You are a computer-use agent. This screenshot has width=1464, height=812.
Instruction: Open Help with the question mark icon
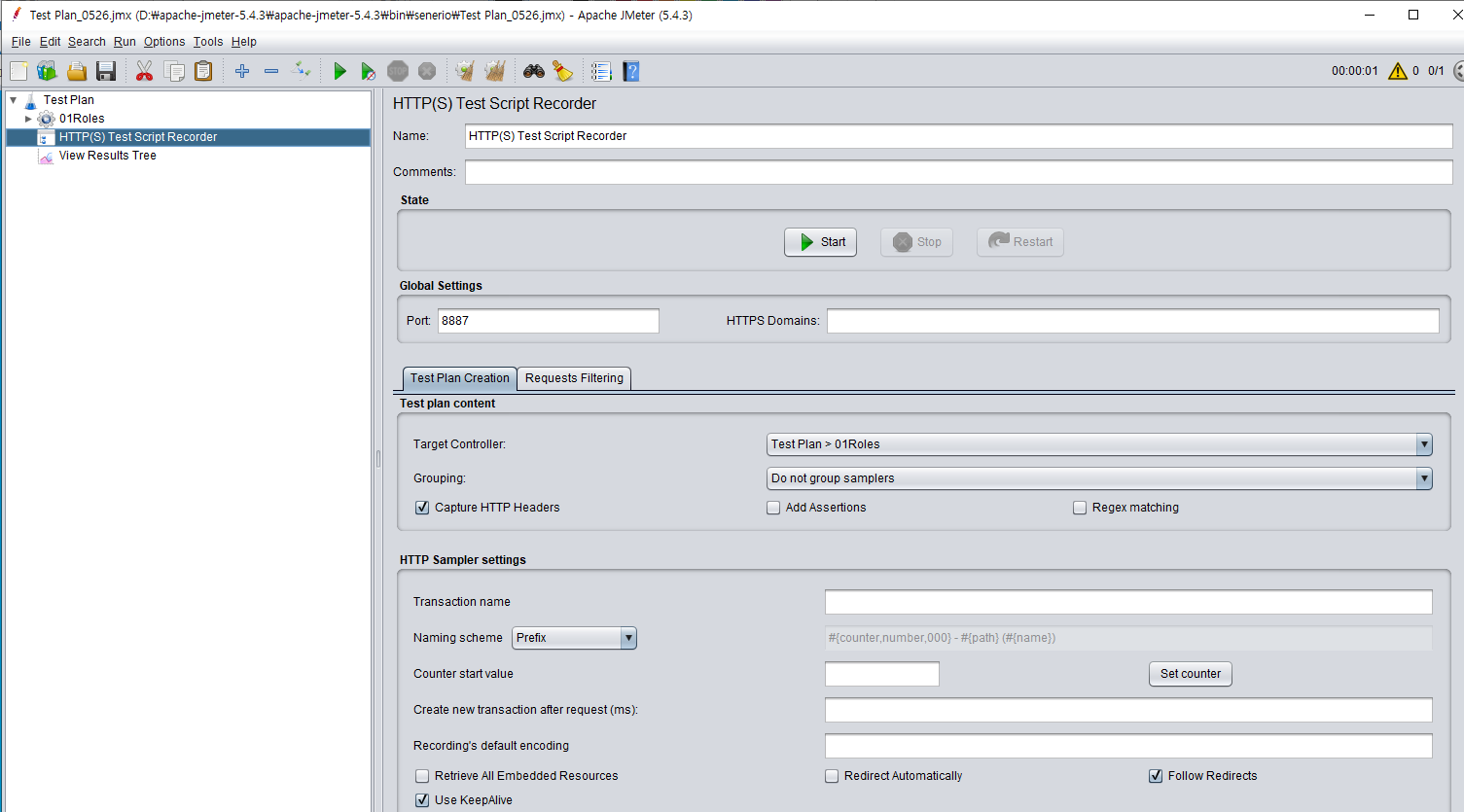pos(631,71)
